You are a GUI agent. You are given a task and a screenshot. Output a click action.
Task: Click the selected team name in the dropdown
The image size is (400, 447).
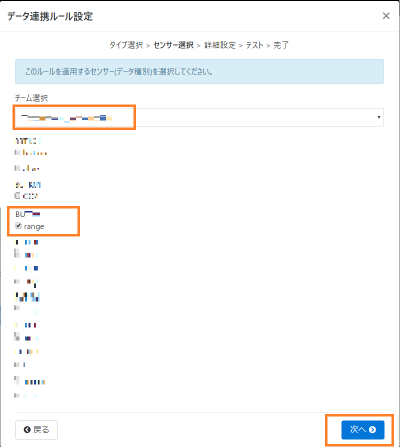[x=66, y=117]
